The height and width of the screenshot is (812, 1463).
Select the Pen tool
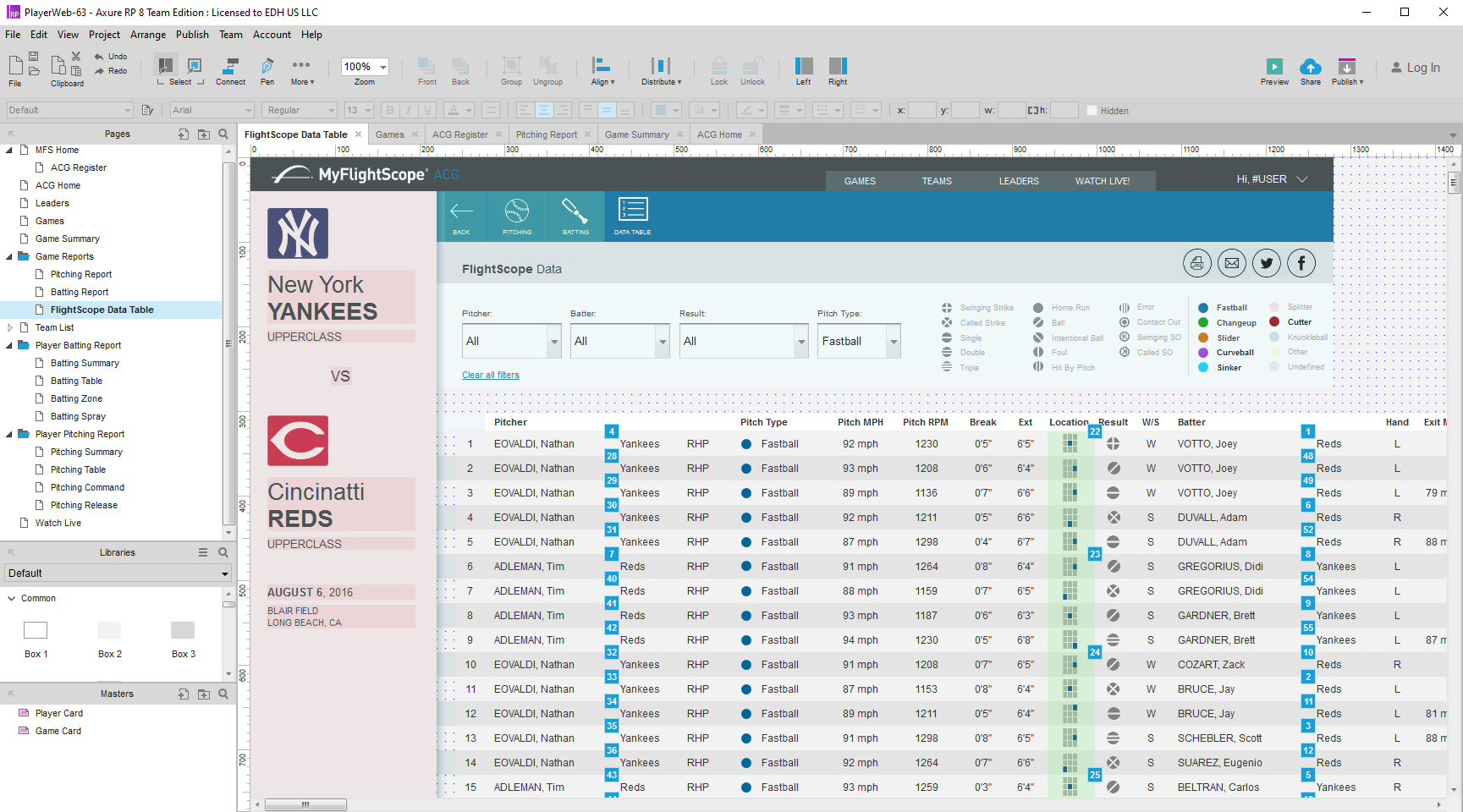pos(267,68)
